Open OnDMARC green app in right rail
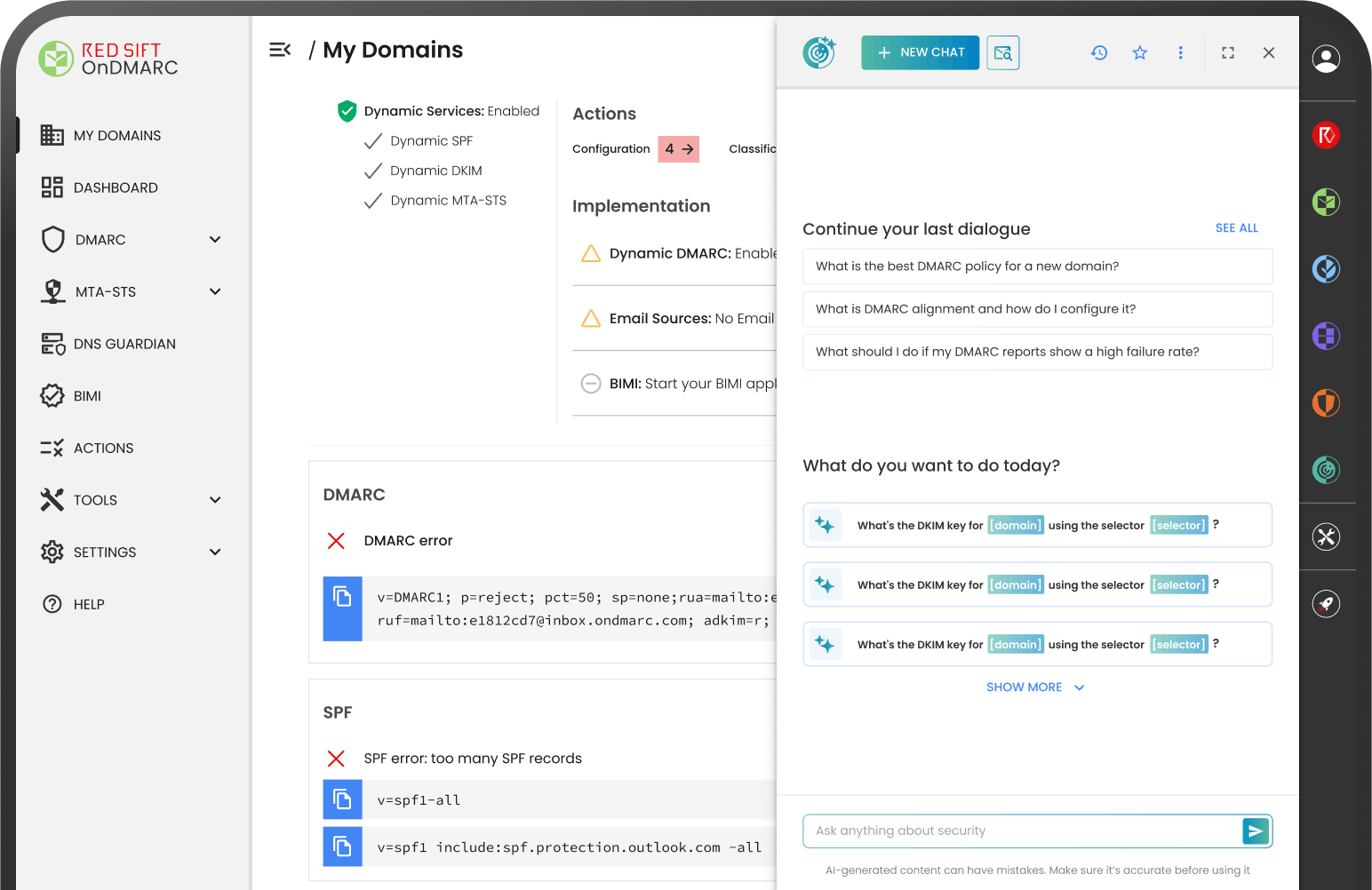The height and width of the screenshot is (890, 1372). (x=1327, y=202)
